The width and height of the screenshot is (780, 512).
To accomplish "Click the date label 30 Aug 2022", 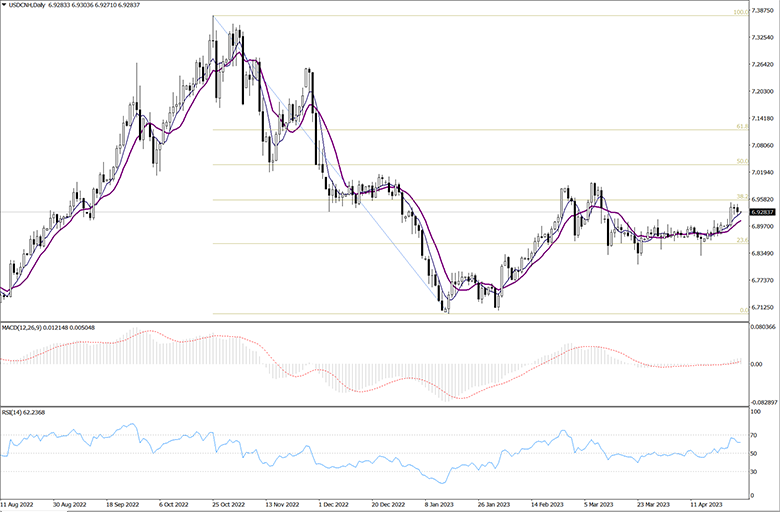I will pyautogui.click(x=70, y=504).
